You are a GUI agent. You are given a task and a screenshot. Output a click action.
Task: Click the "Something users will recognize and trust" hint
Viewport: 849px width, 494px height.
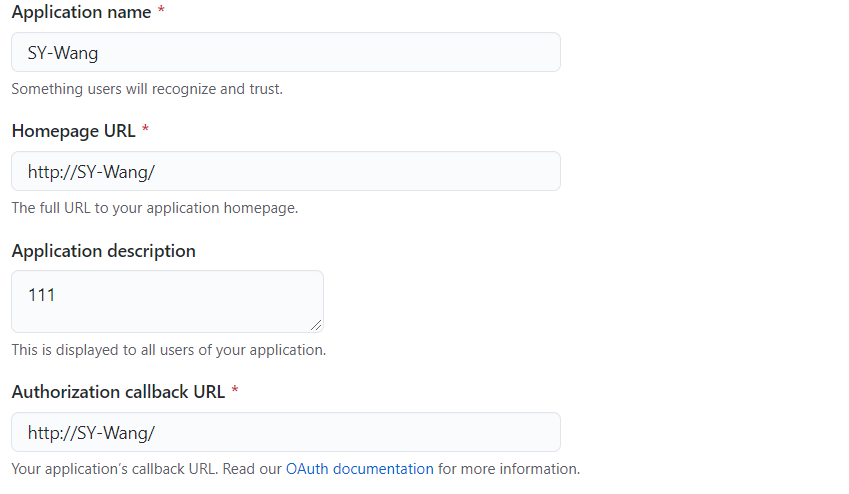point(147,89)
